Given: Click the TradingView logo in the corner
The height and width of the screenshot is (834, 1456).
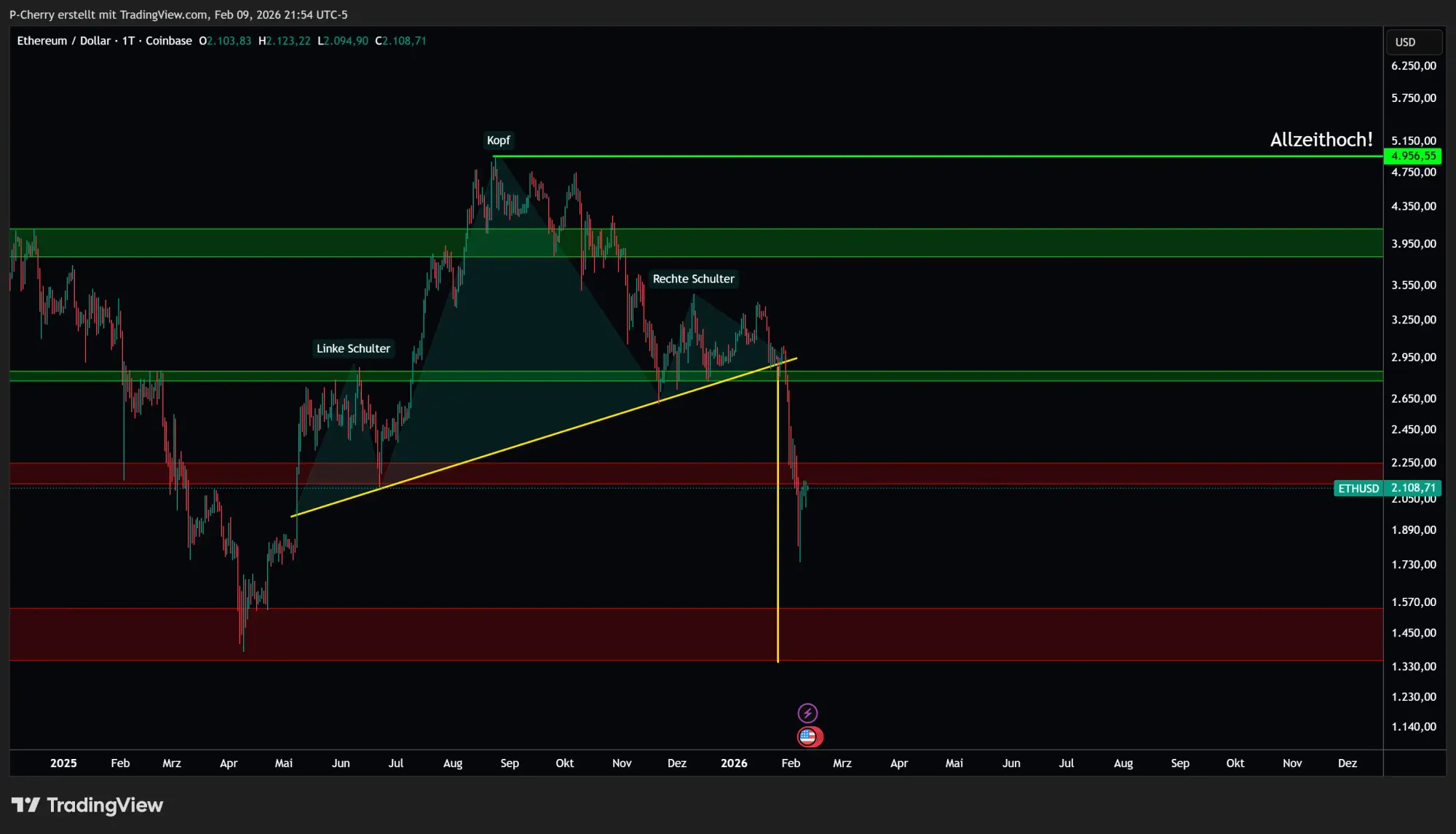Looking at the screenshot, I should coord(87,806).
